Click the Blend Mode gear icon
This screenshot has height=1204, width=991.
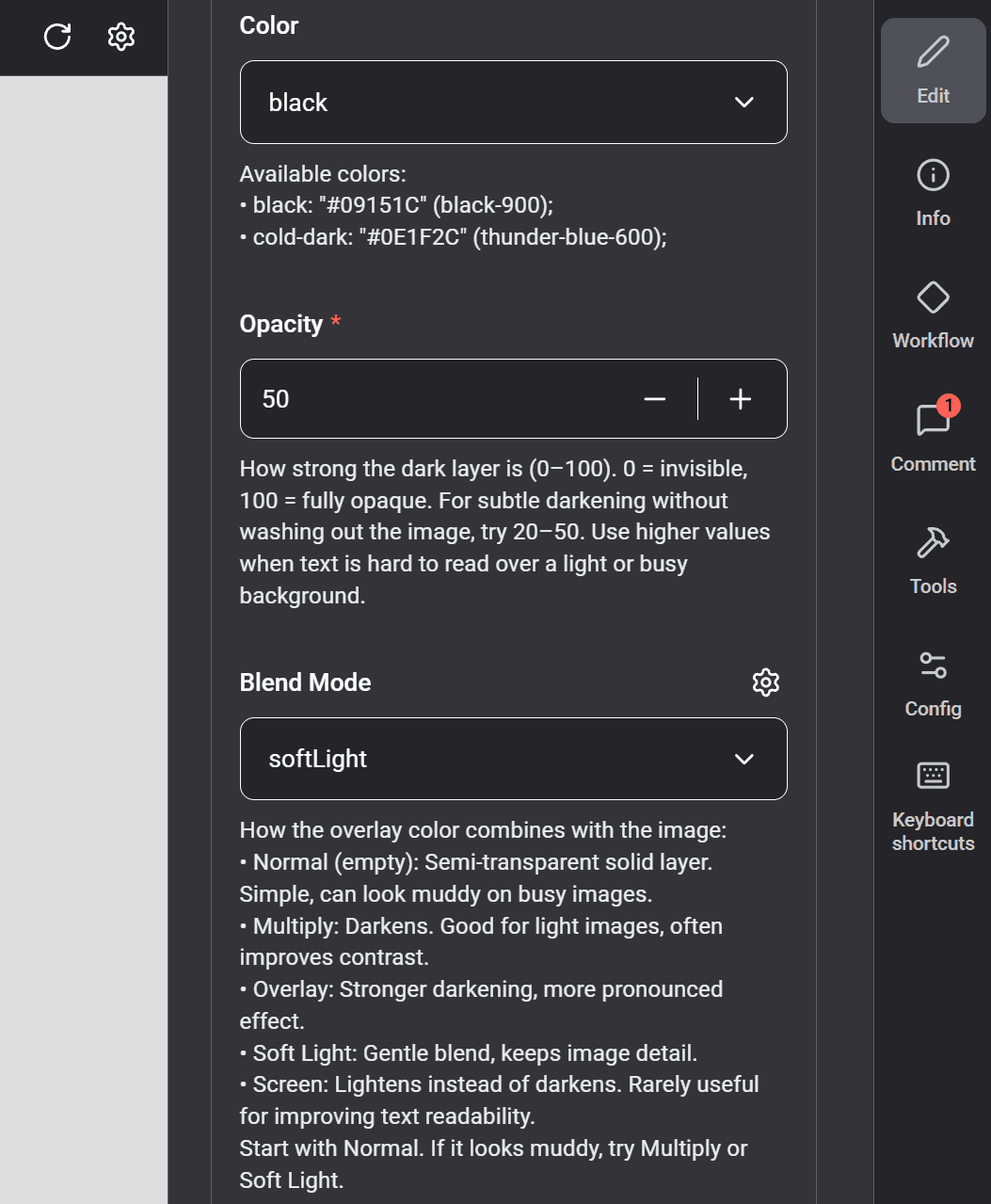766,682
